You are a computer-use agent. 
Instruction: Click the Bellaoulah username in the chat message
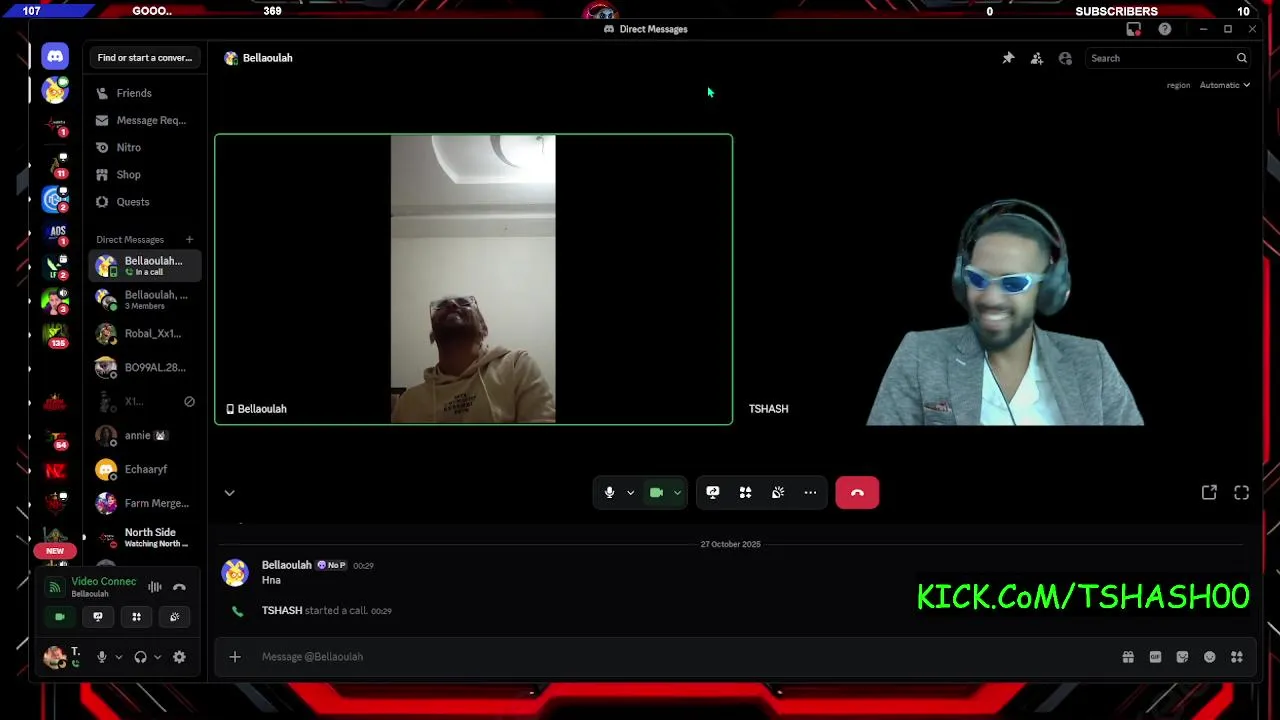(286, 565)
